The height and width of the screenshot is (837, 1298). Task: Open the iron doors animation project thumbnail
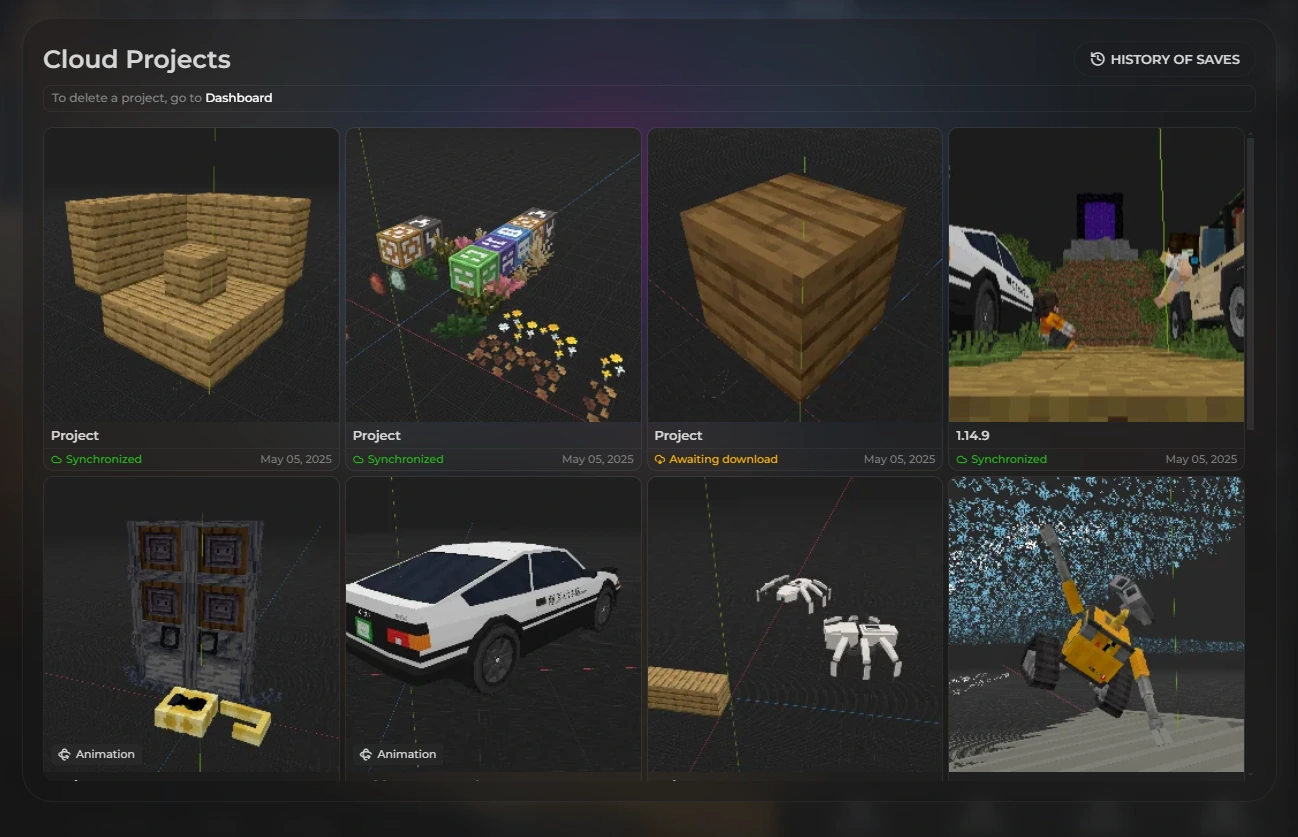[192, 624]
